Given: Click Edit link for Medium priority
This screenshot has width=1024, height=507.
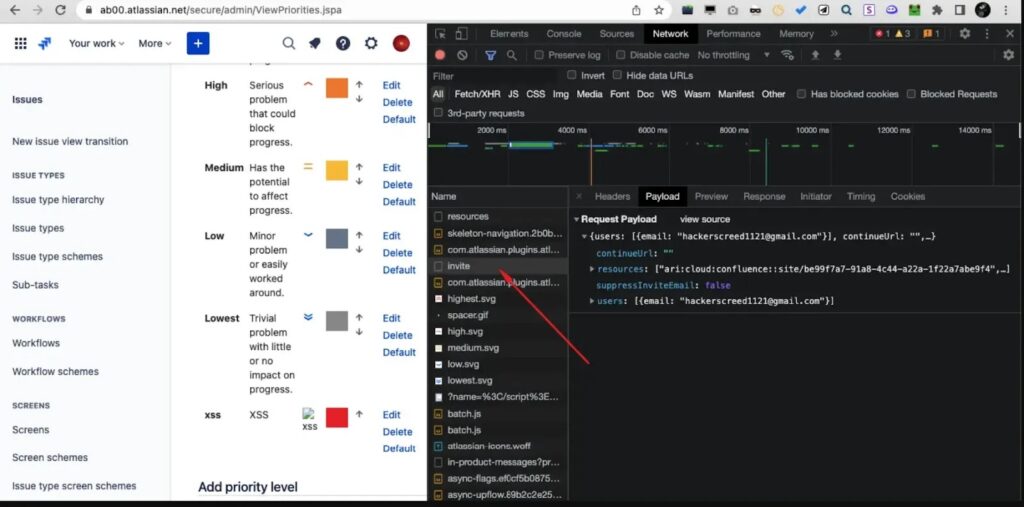Looking at the screenshot, I should point(391,168).
